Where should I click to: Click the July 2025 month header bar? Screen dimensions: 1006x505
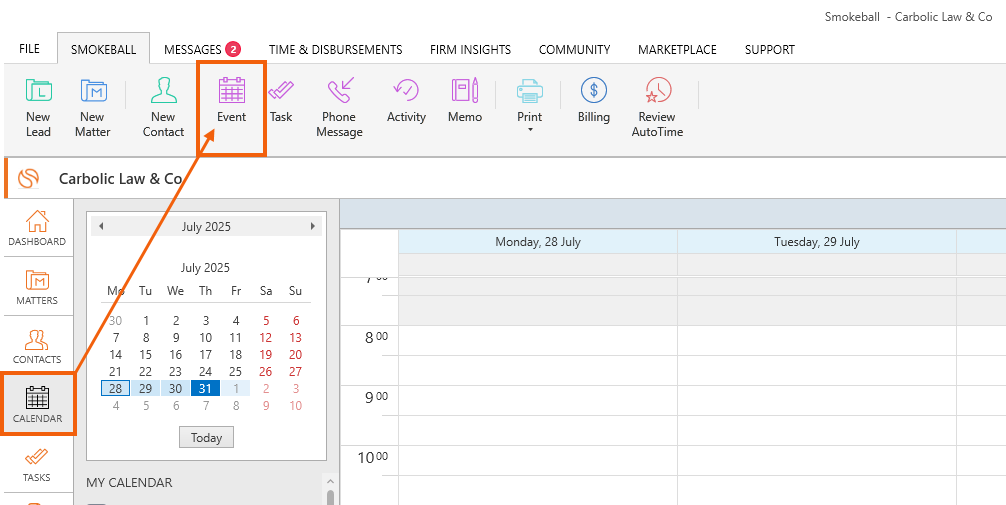[x=206, y=227]
